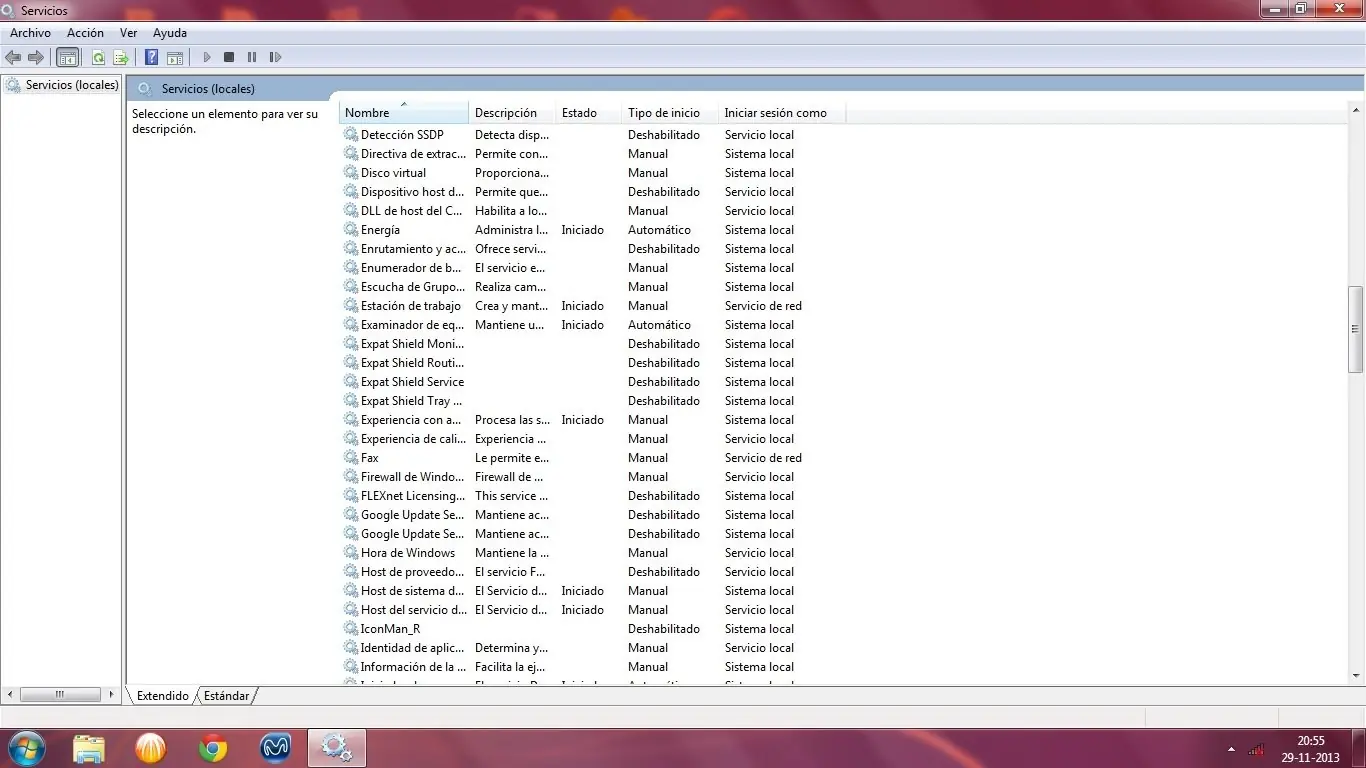
Task: Open Help with the blue question-mark icon
Action: [x=152, y=57]
